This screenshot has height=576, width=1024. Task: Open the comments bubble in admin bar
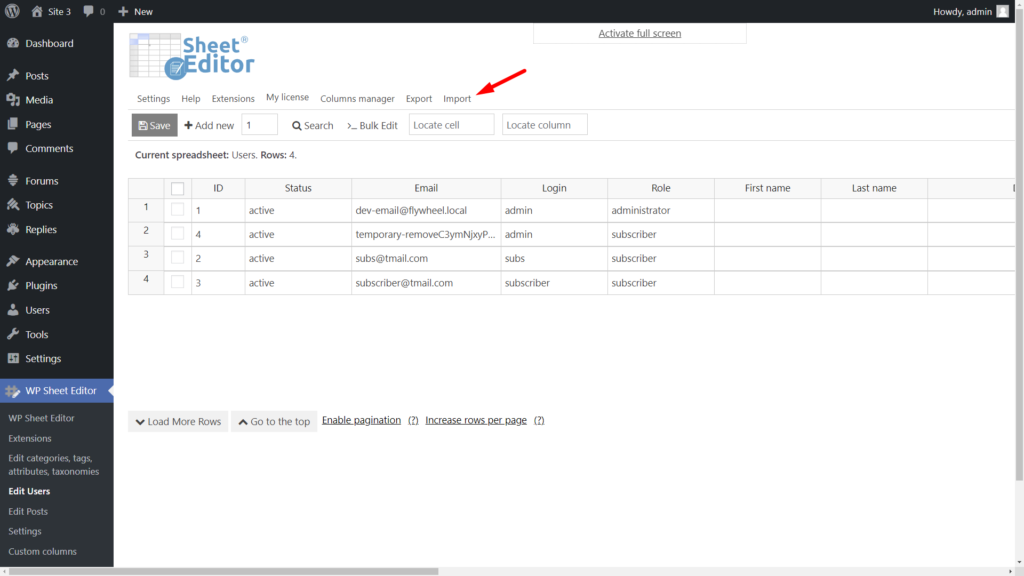pos(88,11)
